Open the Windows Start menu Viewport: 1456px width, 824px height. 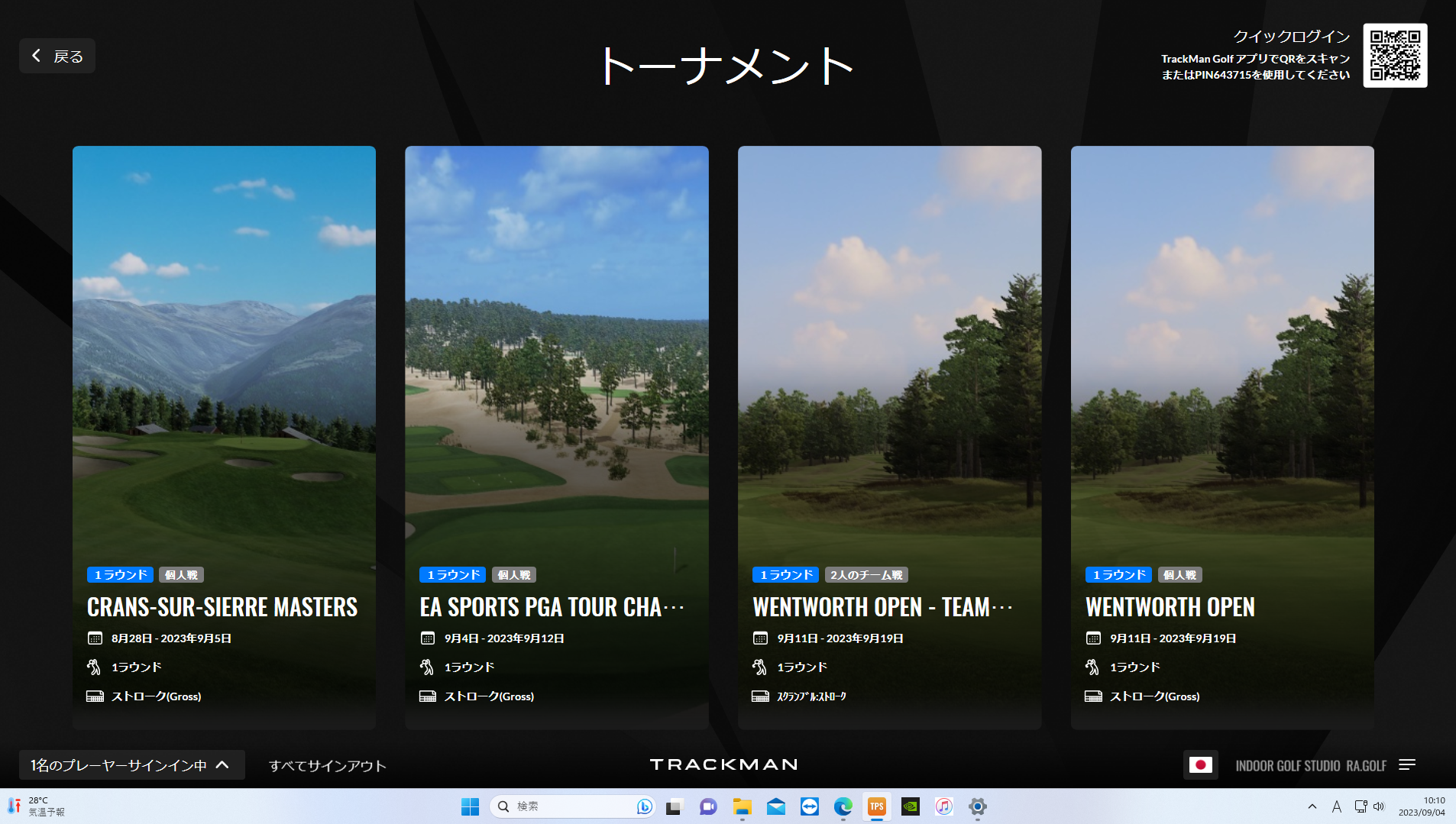(x=470, y=806)
